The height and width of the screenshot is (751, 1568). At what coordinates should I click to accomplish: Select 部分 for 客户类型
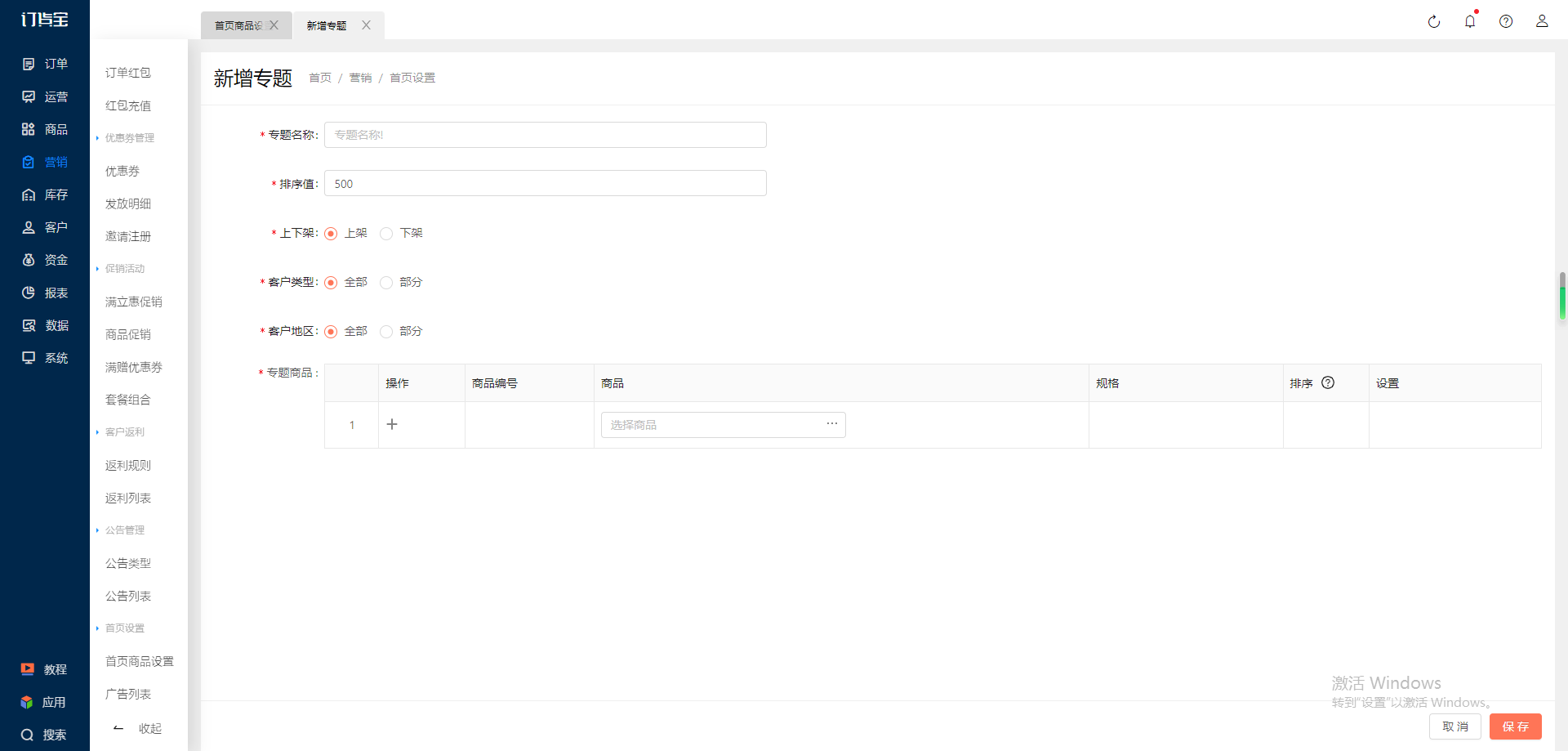coord(386,283)
